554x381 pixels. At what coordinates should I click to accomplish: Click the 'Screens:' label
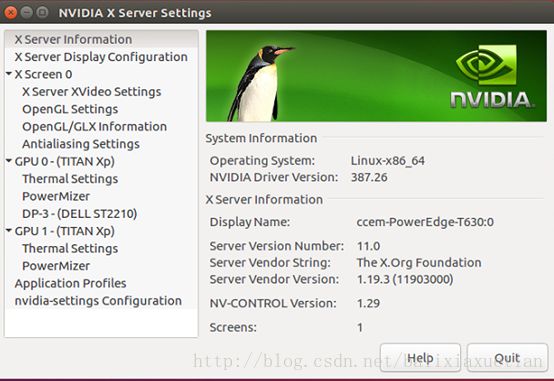[x=233, y=327]
